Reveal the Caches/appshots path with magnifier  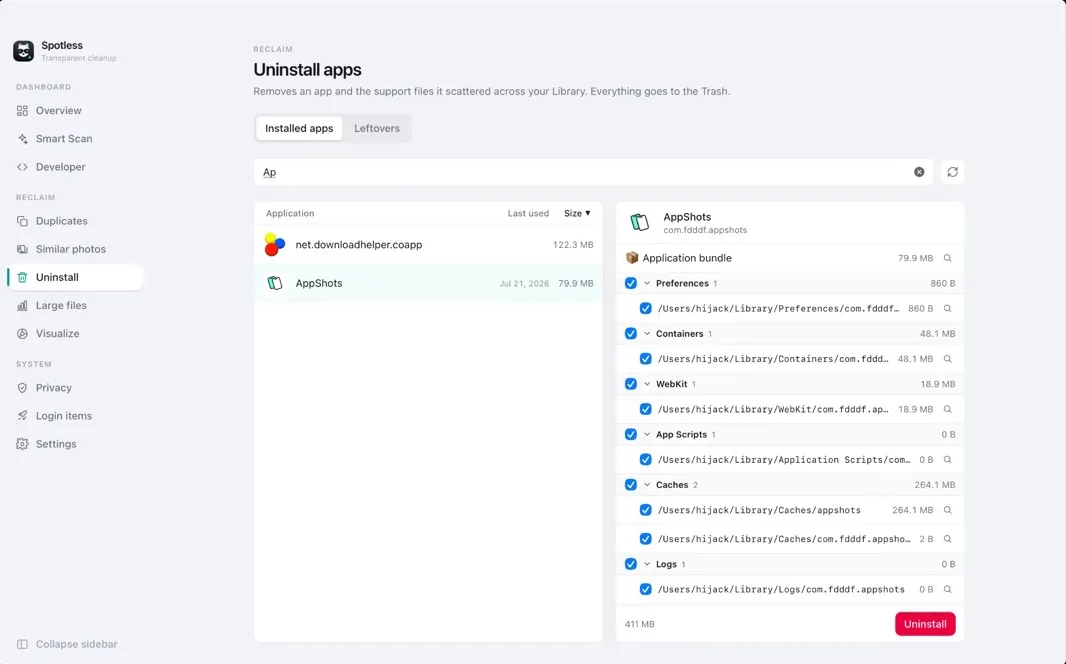(x=947, y=510)
